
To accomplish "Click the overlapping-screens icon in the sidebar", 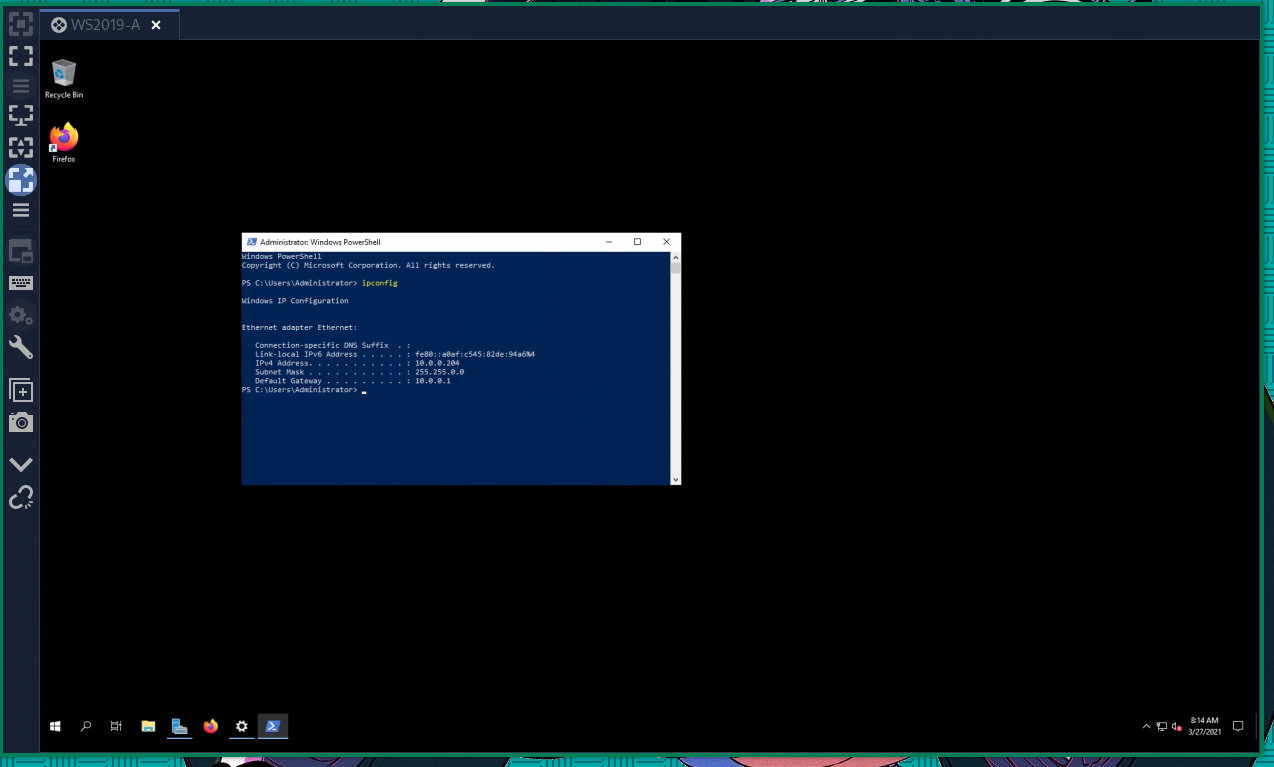I will point(21,251).
